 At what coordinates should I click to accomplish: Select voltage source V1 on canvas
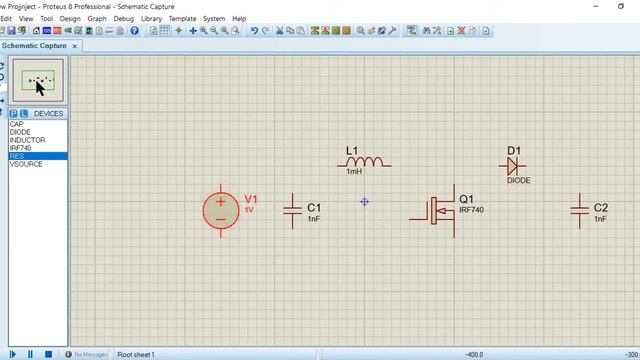click(221, 211)
